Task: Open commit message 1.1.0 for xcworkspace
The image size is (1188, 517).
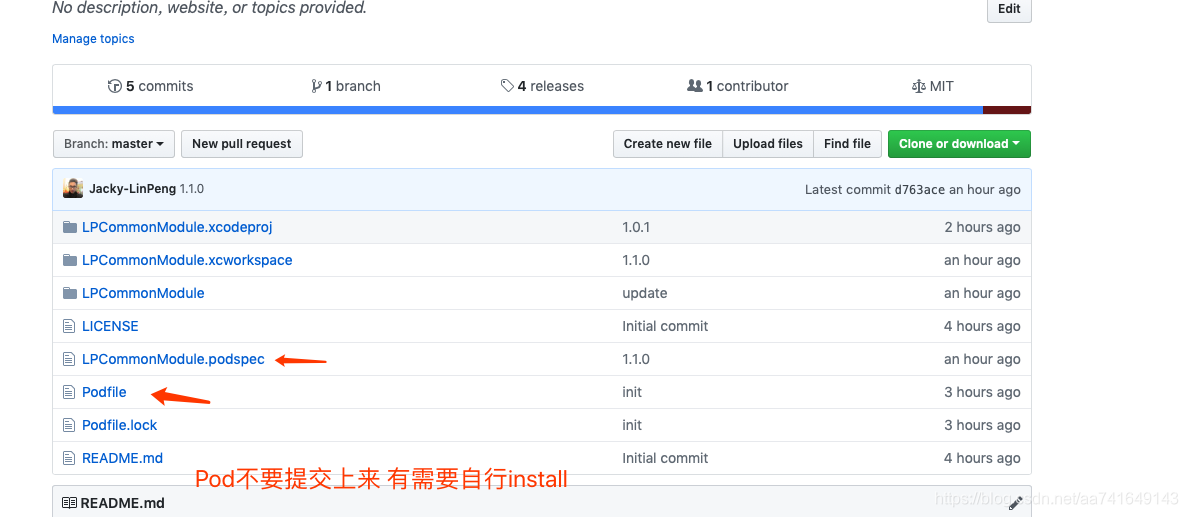Action: click(636, 260)
